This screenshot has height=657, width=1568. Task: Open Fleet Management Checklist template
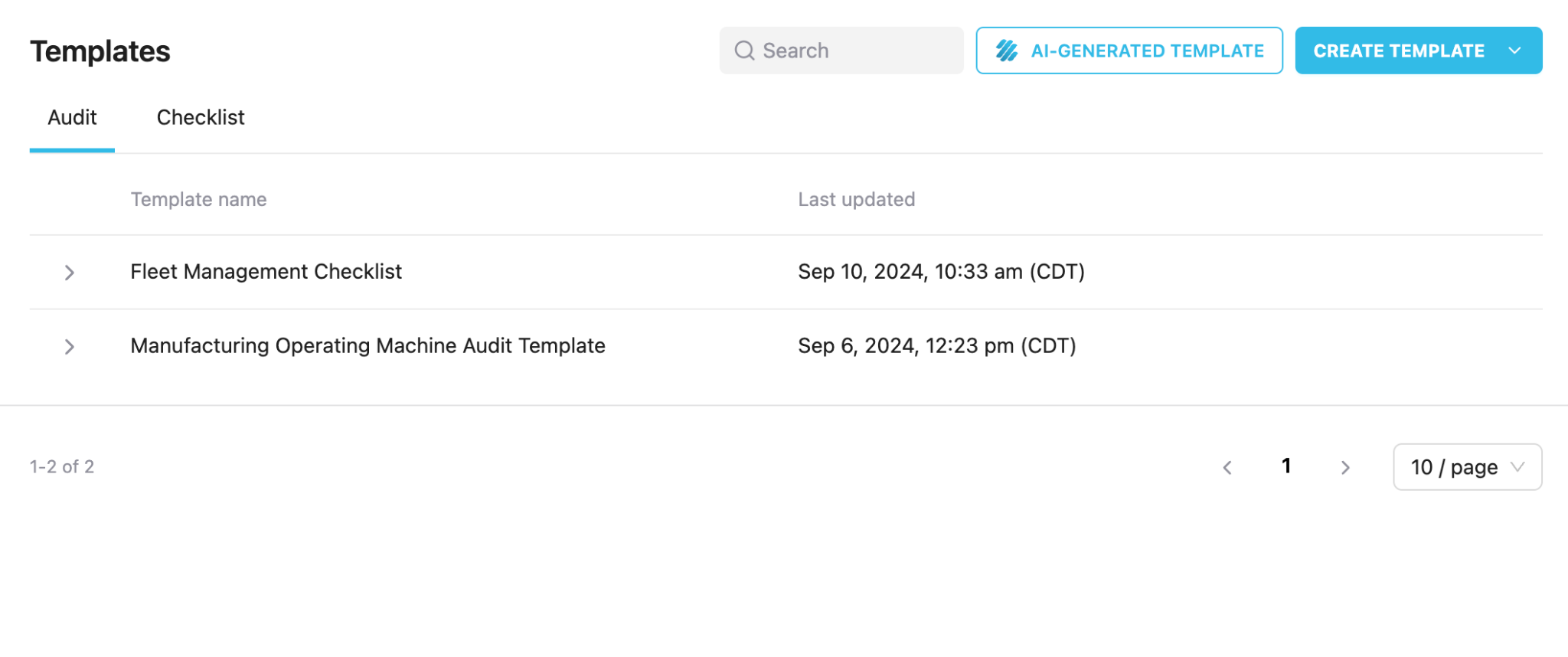pyautogui.click(x=266, y=272)
